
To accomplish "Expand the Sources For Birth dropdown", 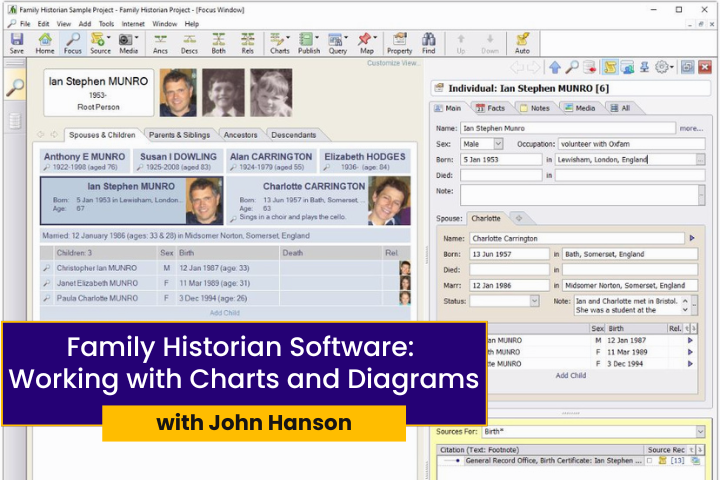I will [700, 432].
